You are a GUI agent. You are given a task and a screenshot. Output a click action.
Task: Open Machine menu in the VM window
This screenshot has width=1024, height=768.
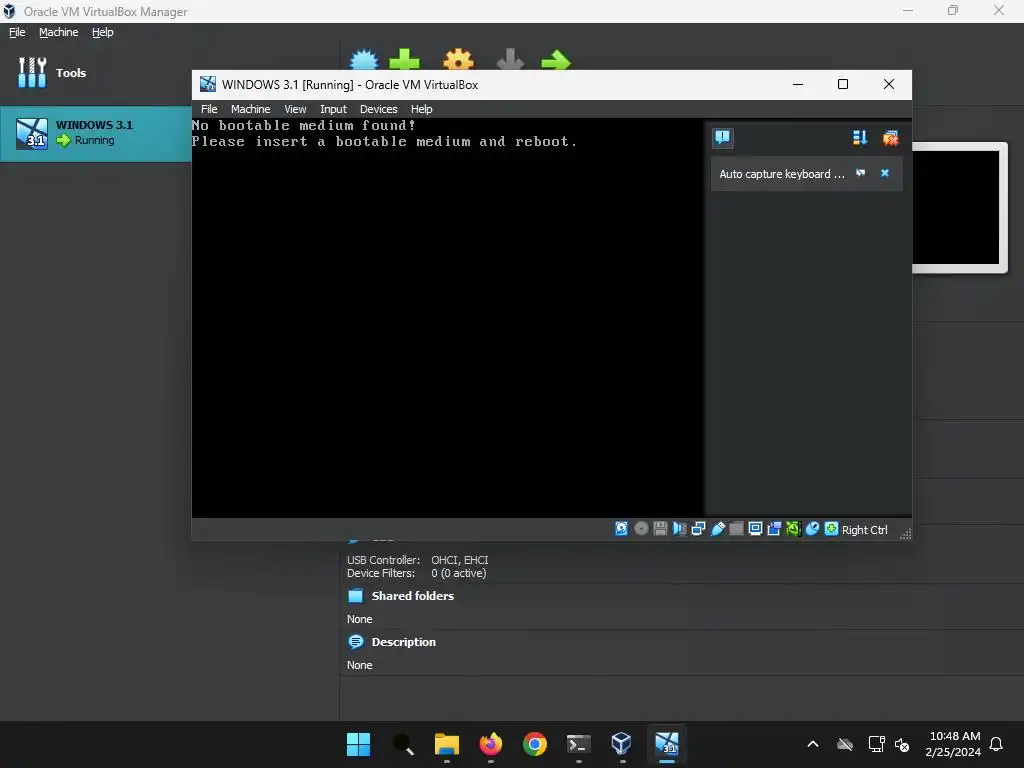click(x=250, y=109)
